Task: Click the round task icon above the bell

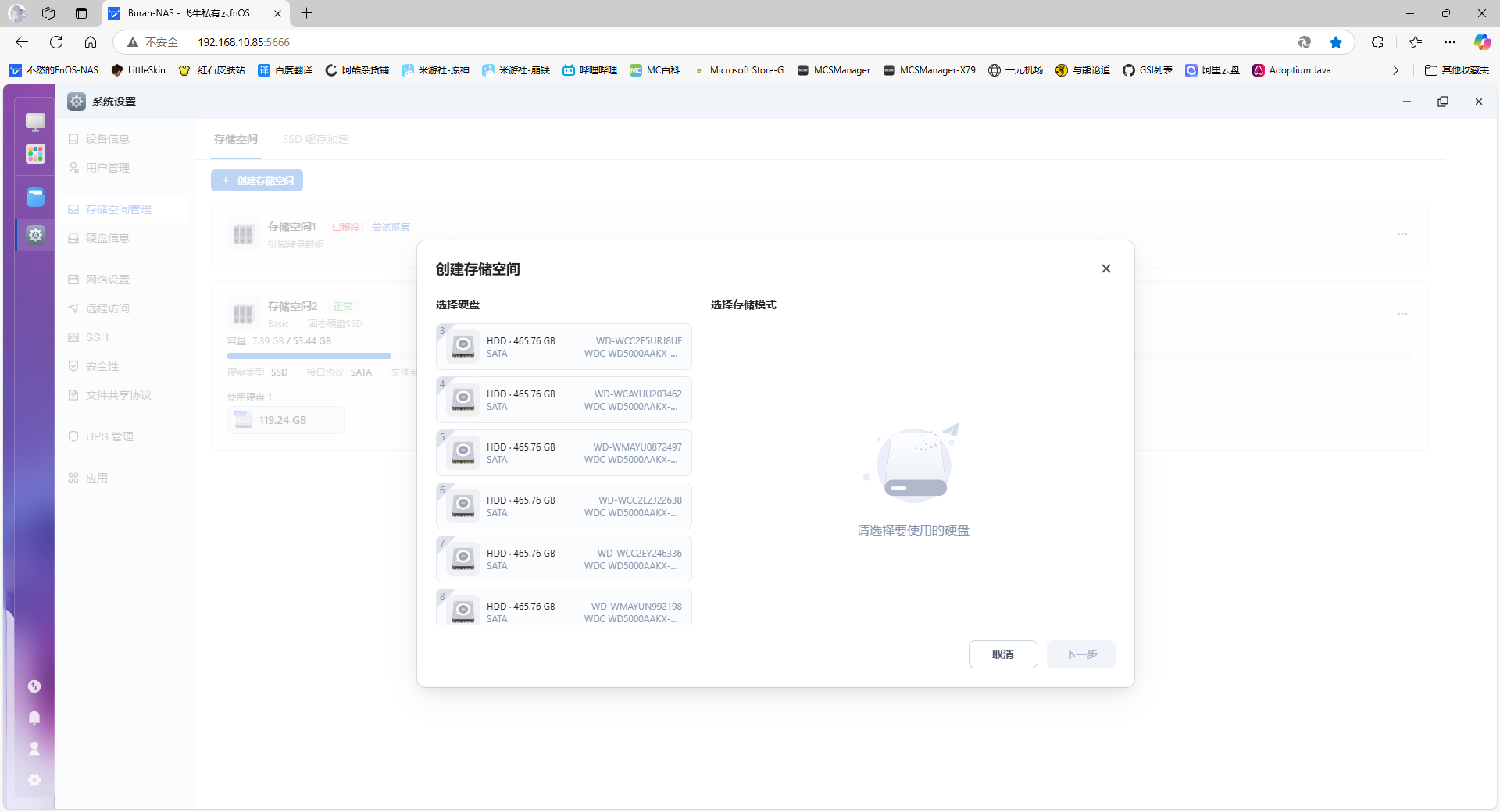Action: [34, 686]
